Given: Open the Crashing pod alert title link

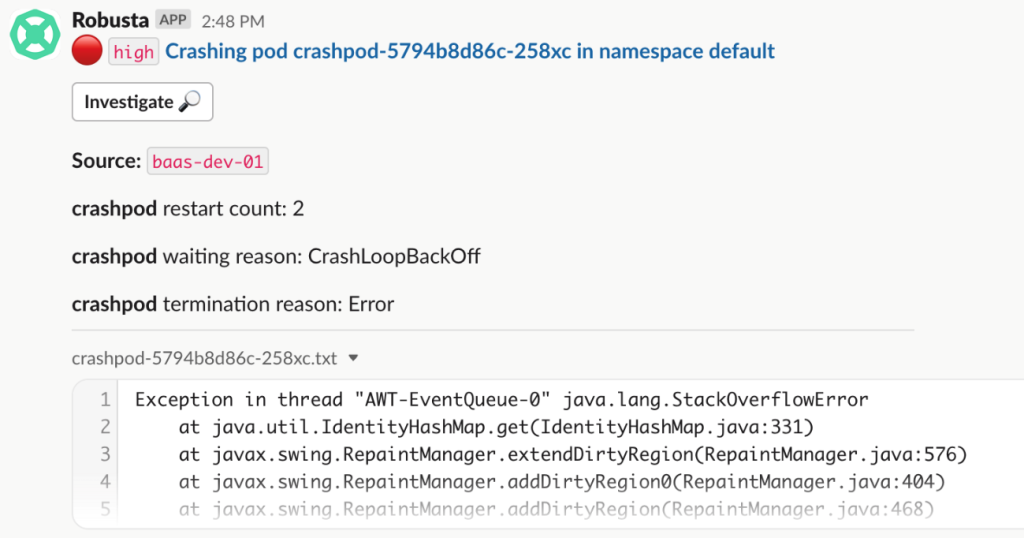Looking at the screenshot, I should (x=470, y=51).
